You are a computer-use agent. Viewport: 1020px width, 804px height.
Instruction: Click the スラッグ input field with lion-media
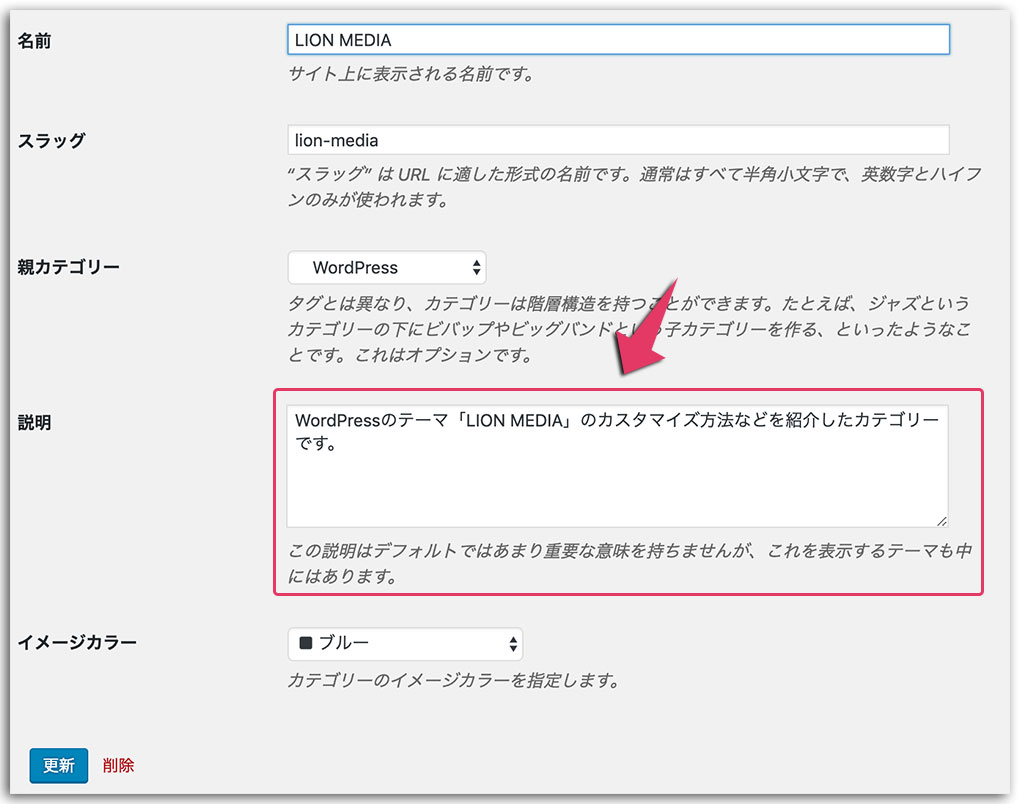pos(617,140)
